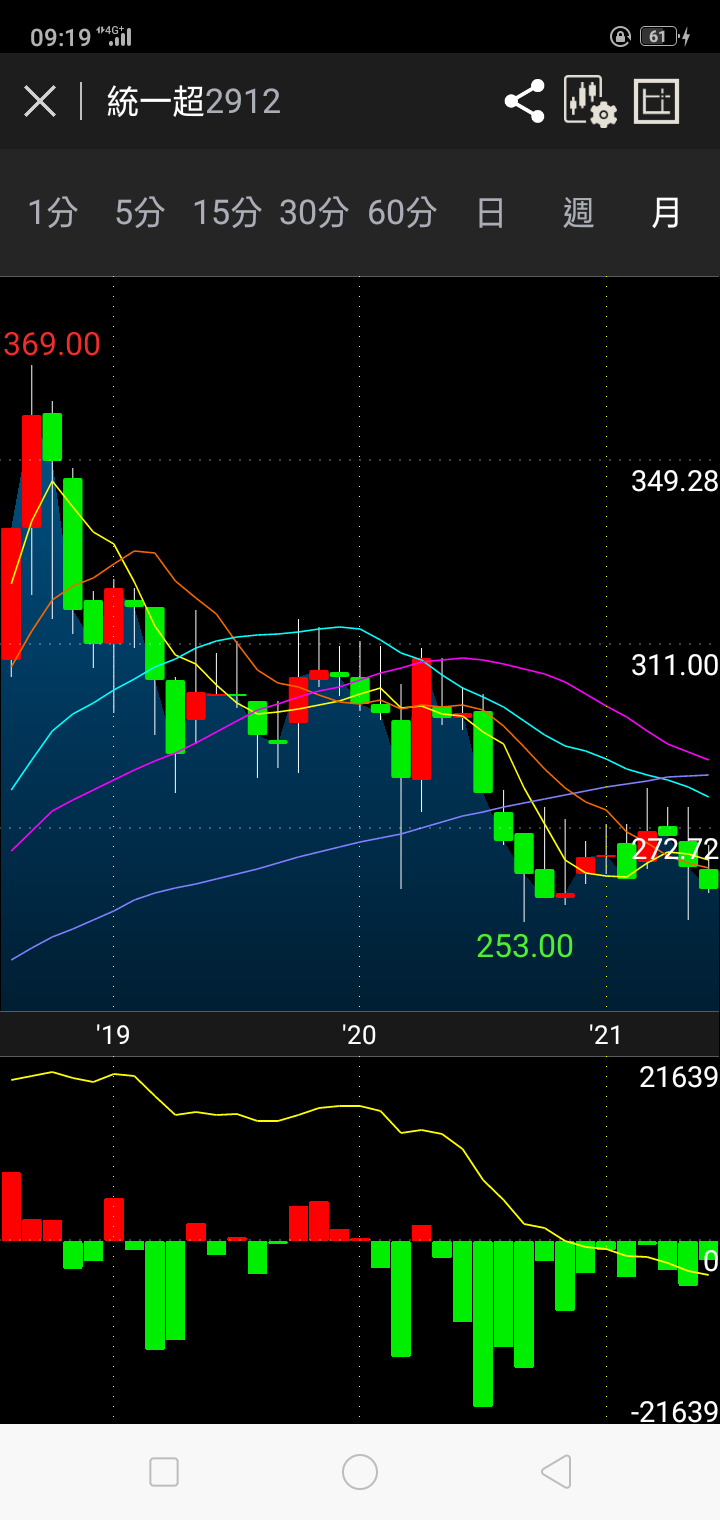The width and height of the screenshot is (720, 1520).
Task: Tap the high price label 369.00
Action: [x=52, y=344]
